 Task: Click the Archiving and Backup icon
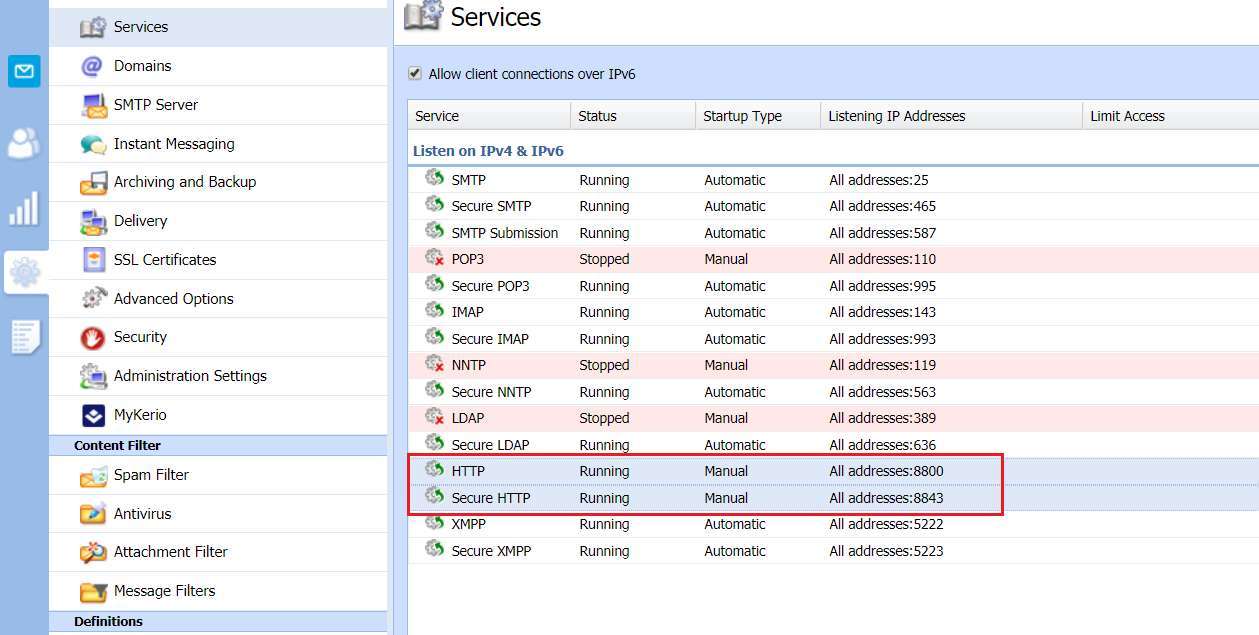pyautogui.click(x=93, y=182)
